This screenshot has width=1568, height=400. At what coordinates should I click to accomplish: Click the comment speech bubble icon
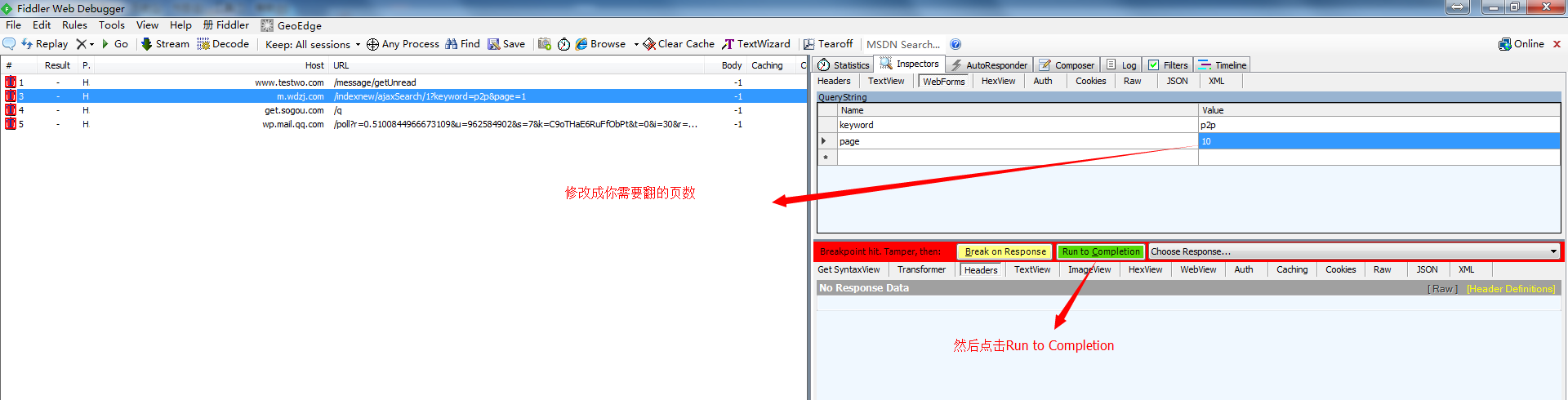tap(9, 44)
